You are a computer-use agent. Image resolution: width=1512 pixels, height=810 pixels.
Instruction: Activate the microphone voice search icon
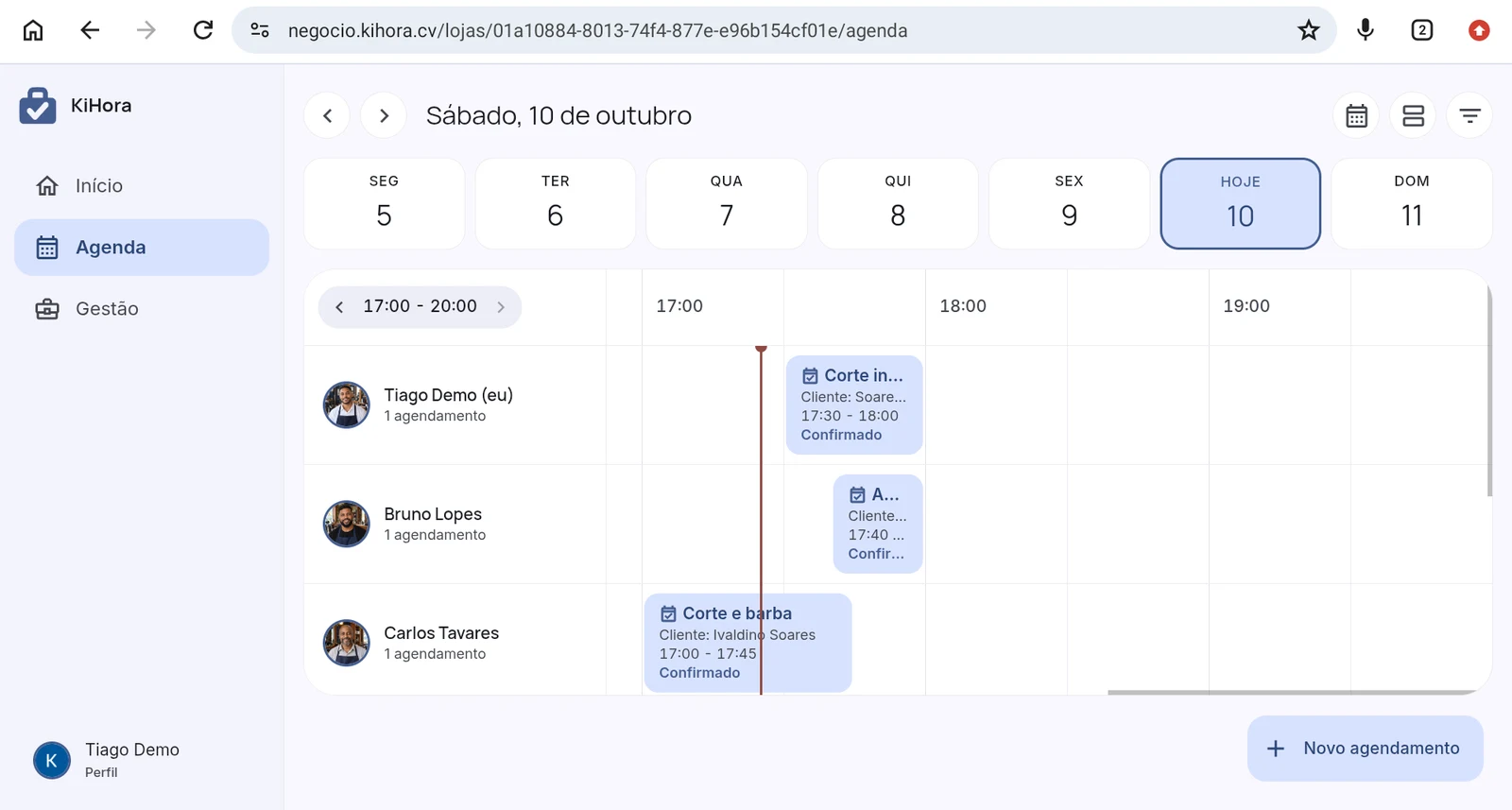[x=1366, y=30]
